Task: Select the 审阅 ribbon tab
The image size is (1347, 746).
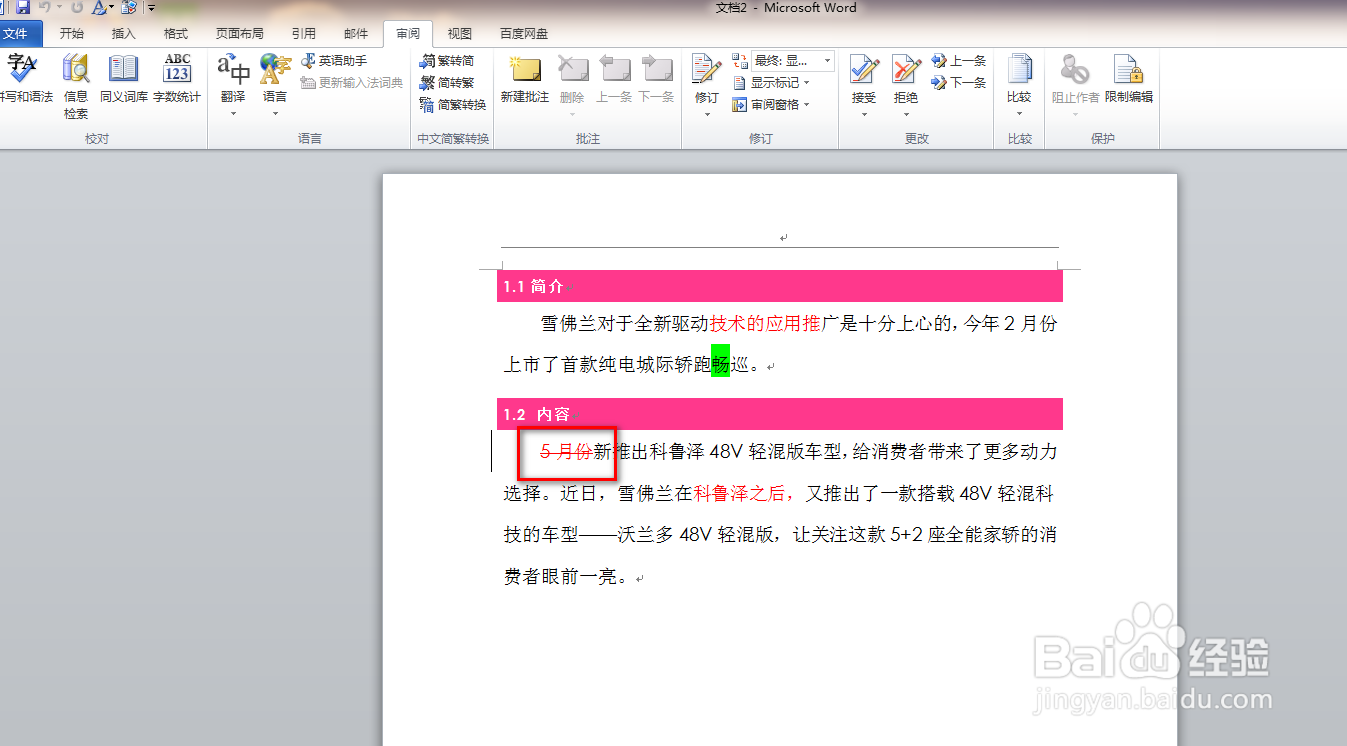Action: point(408,34)
